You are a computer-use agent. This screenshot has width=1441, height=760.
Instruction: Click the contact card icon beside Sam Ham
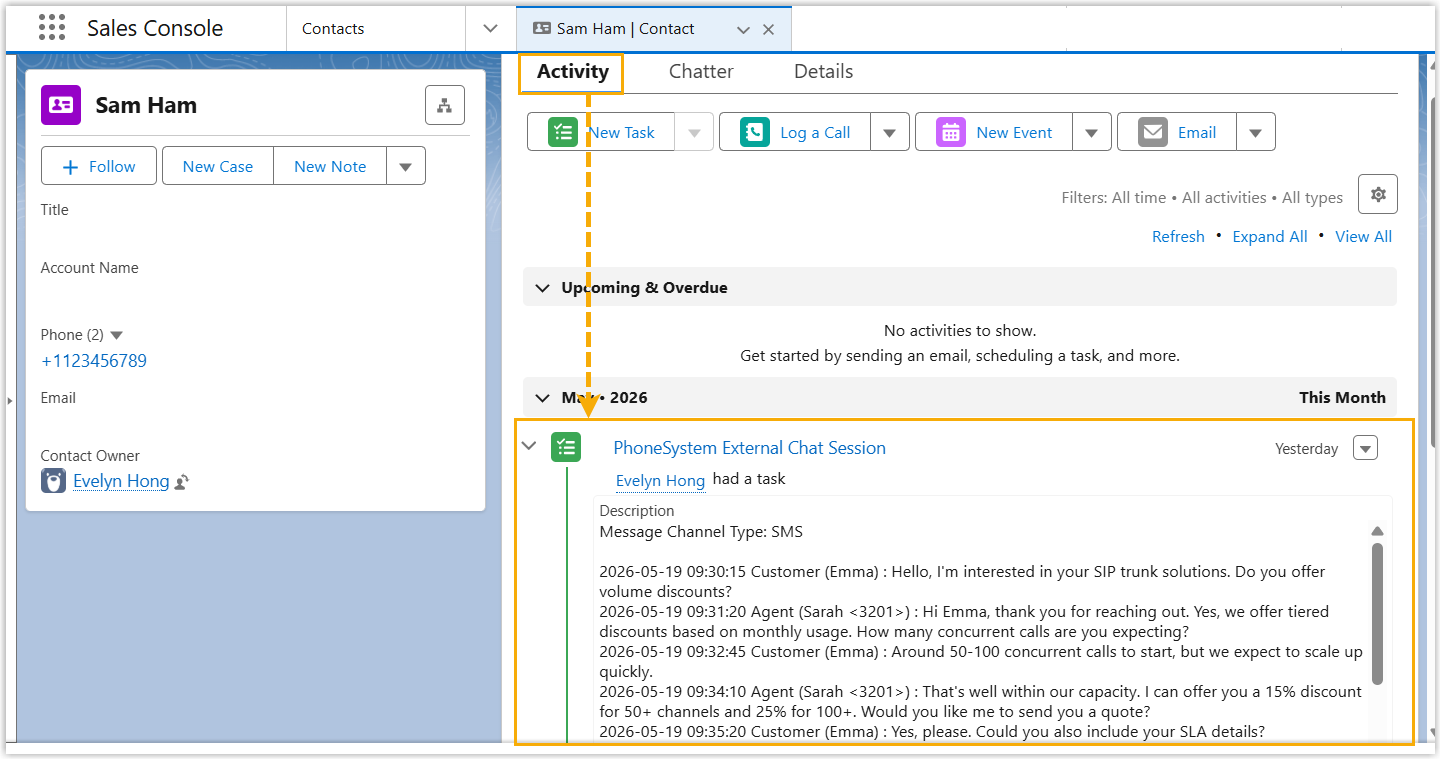[x=61, y=105]
